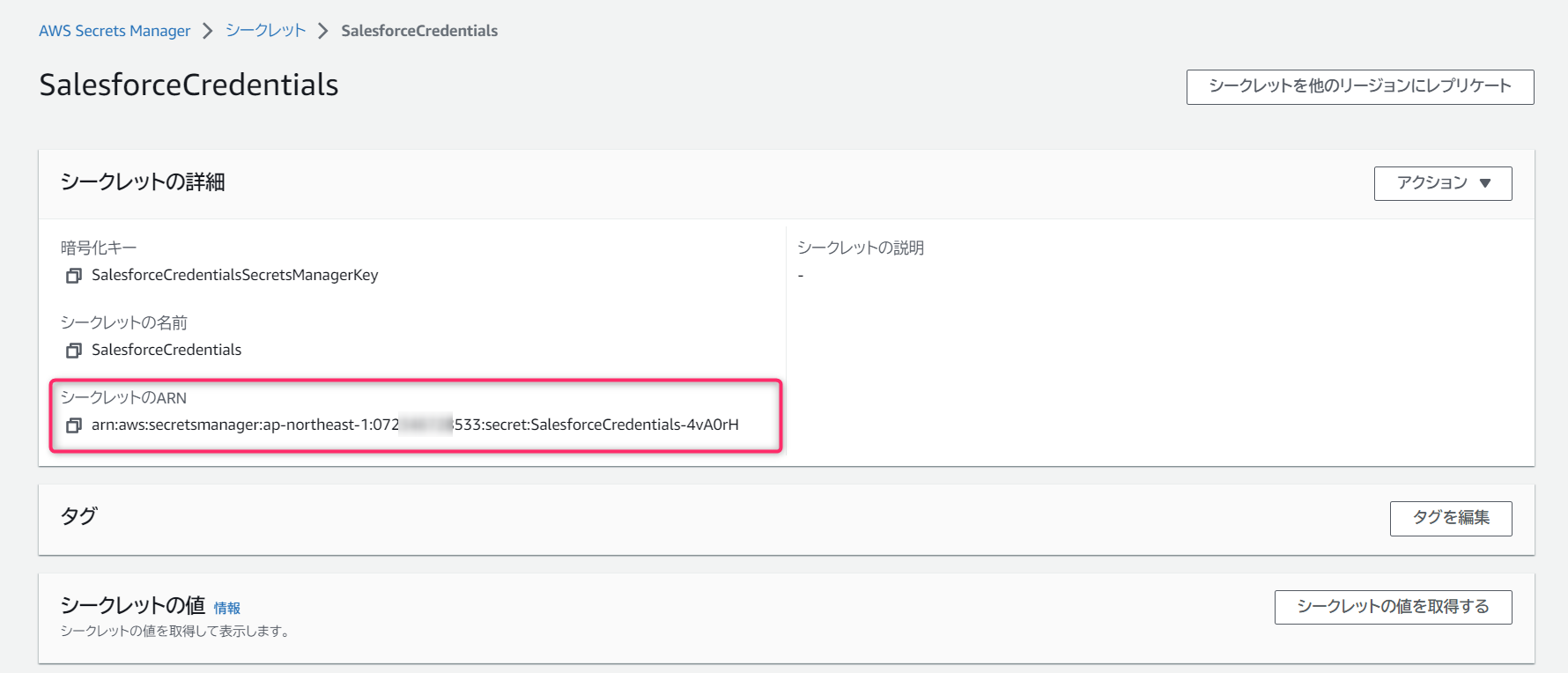The image size is (1568, 673).
Task: Click the シークレットの名前 label
Action: [x=124, y=322]
